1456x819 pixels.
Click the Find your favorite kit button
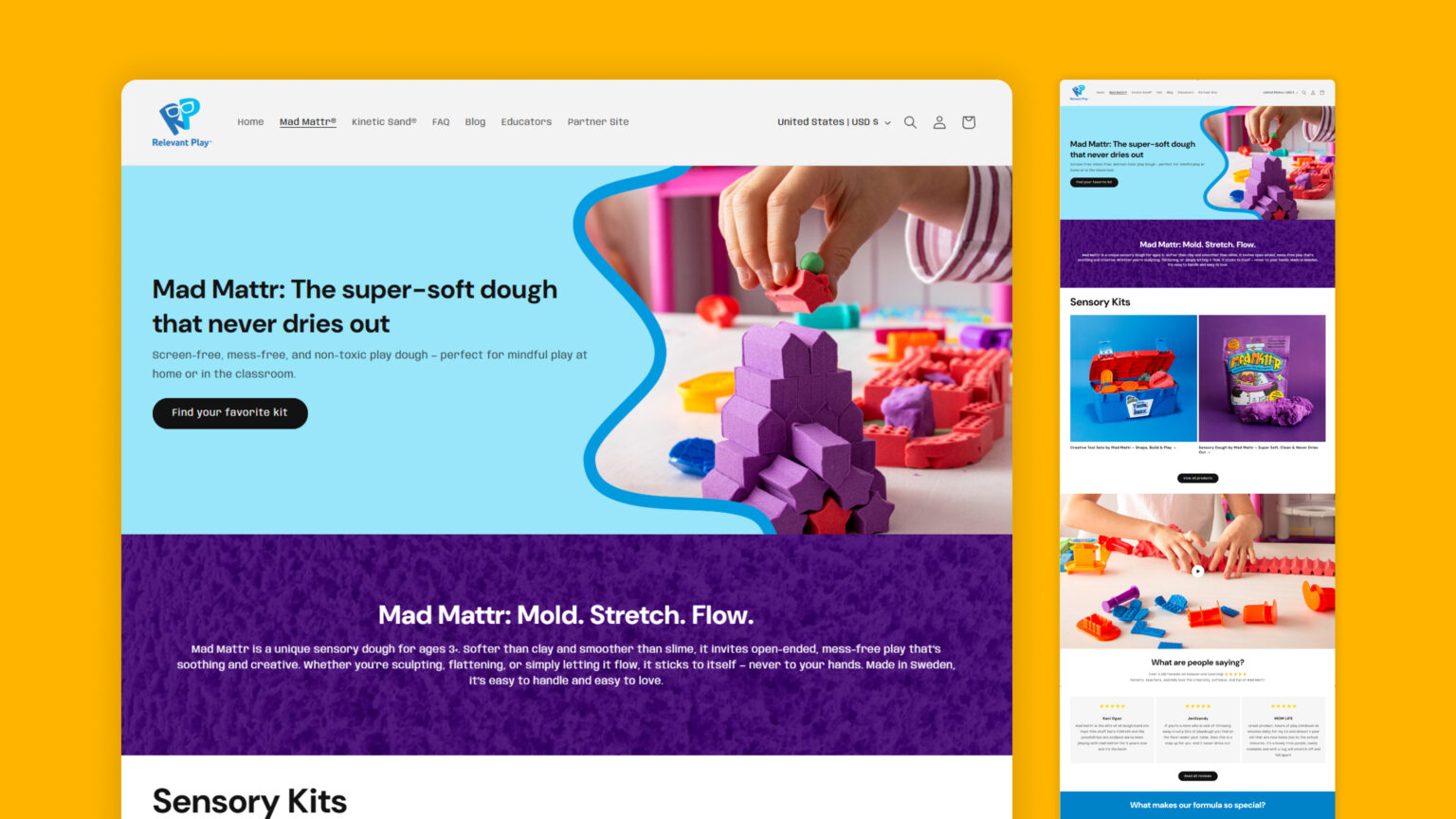230,413
